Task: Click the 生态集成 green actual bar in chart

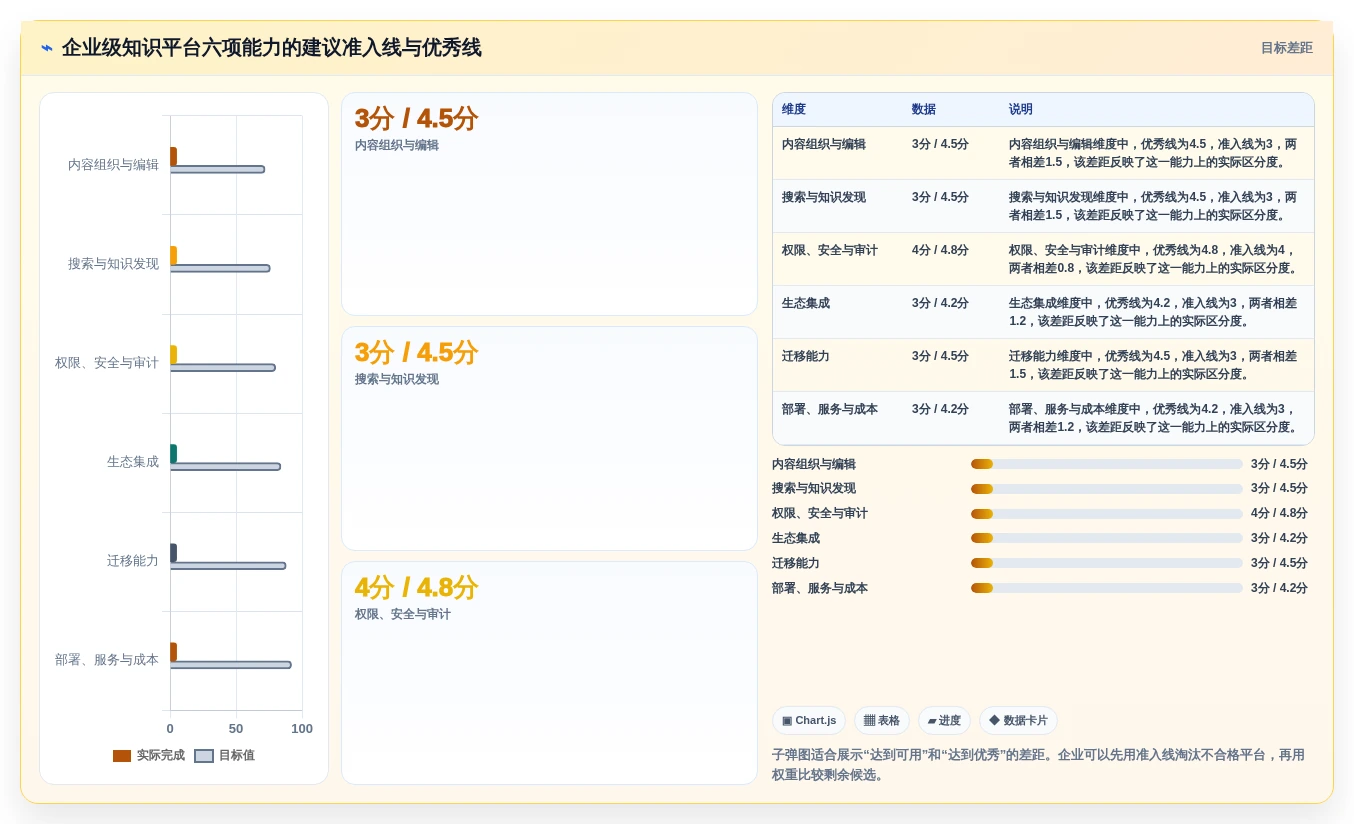Action: click(x=173, y=454)
